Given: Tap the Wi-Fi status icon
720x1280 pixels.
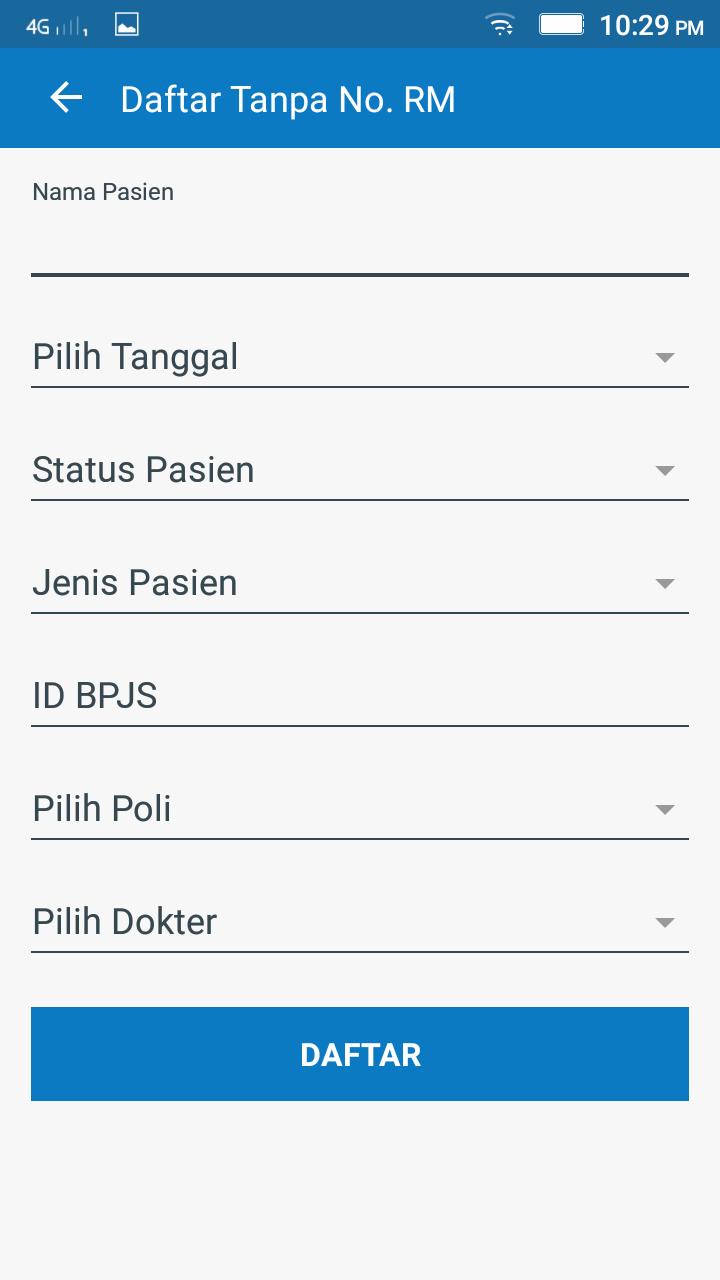Looking at the screenshot, I should pos(500,25).
